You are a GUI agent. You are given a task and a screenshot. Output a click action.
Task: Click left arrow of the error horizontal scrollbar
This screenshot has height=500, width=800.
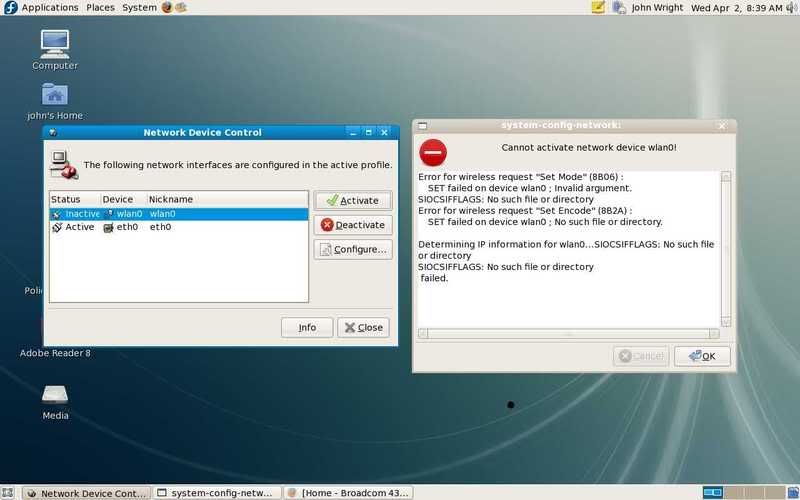(423, 334)
